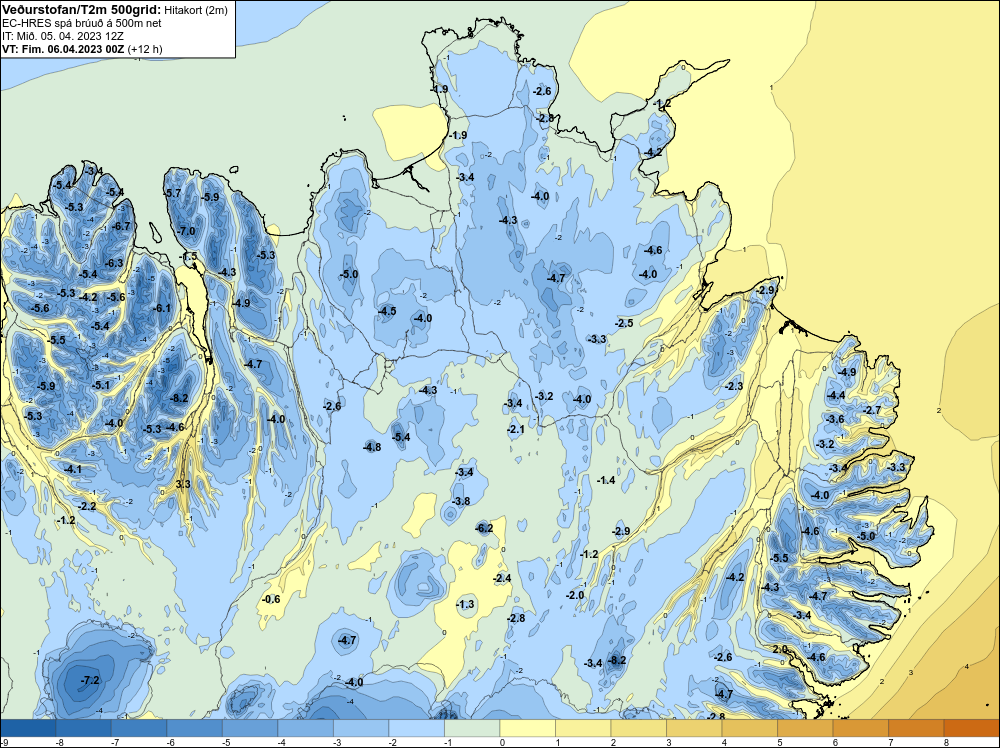Viewport: 1000px width, 748px height.
Task: Click the -4.8 temperature value
Action: tap(372, 447)
